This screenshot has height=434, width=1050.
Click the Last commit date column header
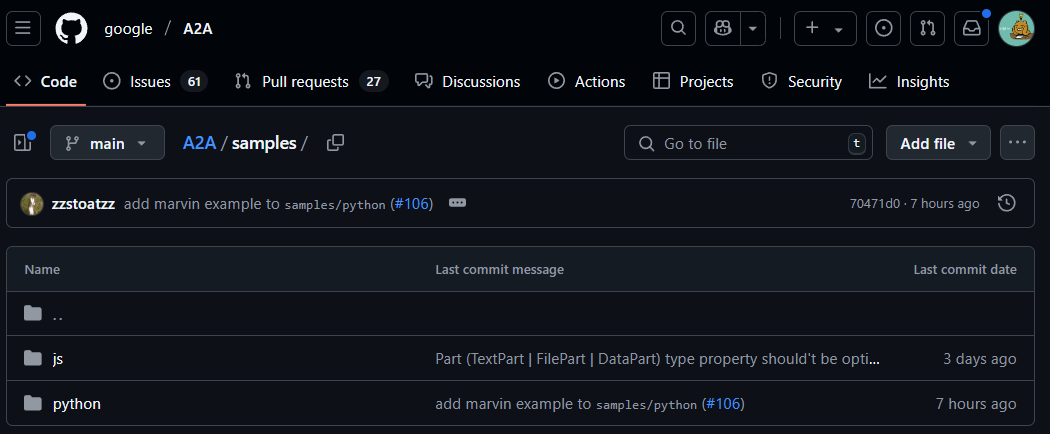click(965, 269)
